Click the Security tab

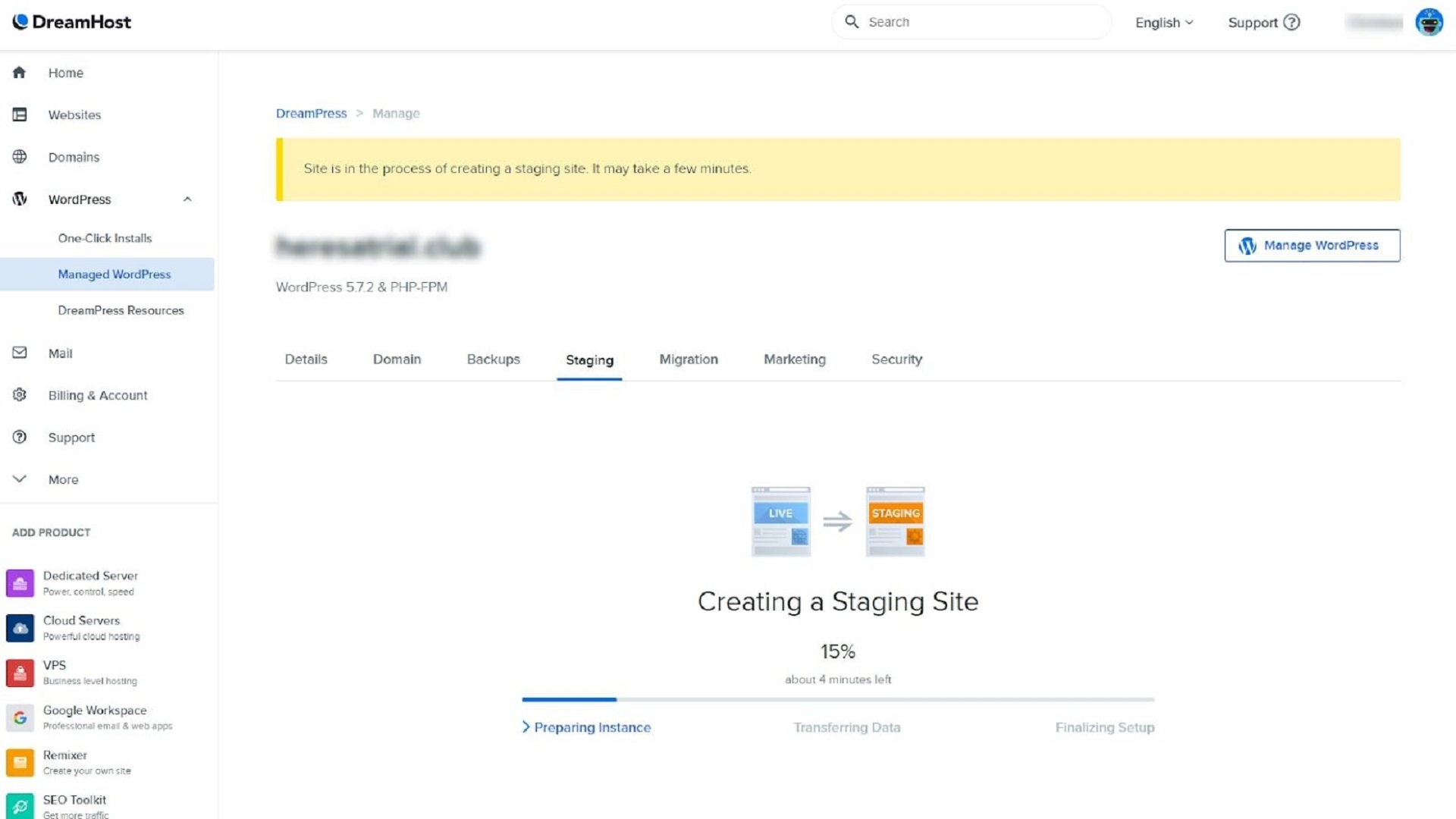click(x=896, y=359)
